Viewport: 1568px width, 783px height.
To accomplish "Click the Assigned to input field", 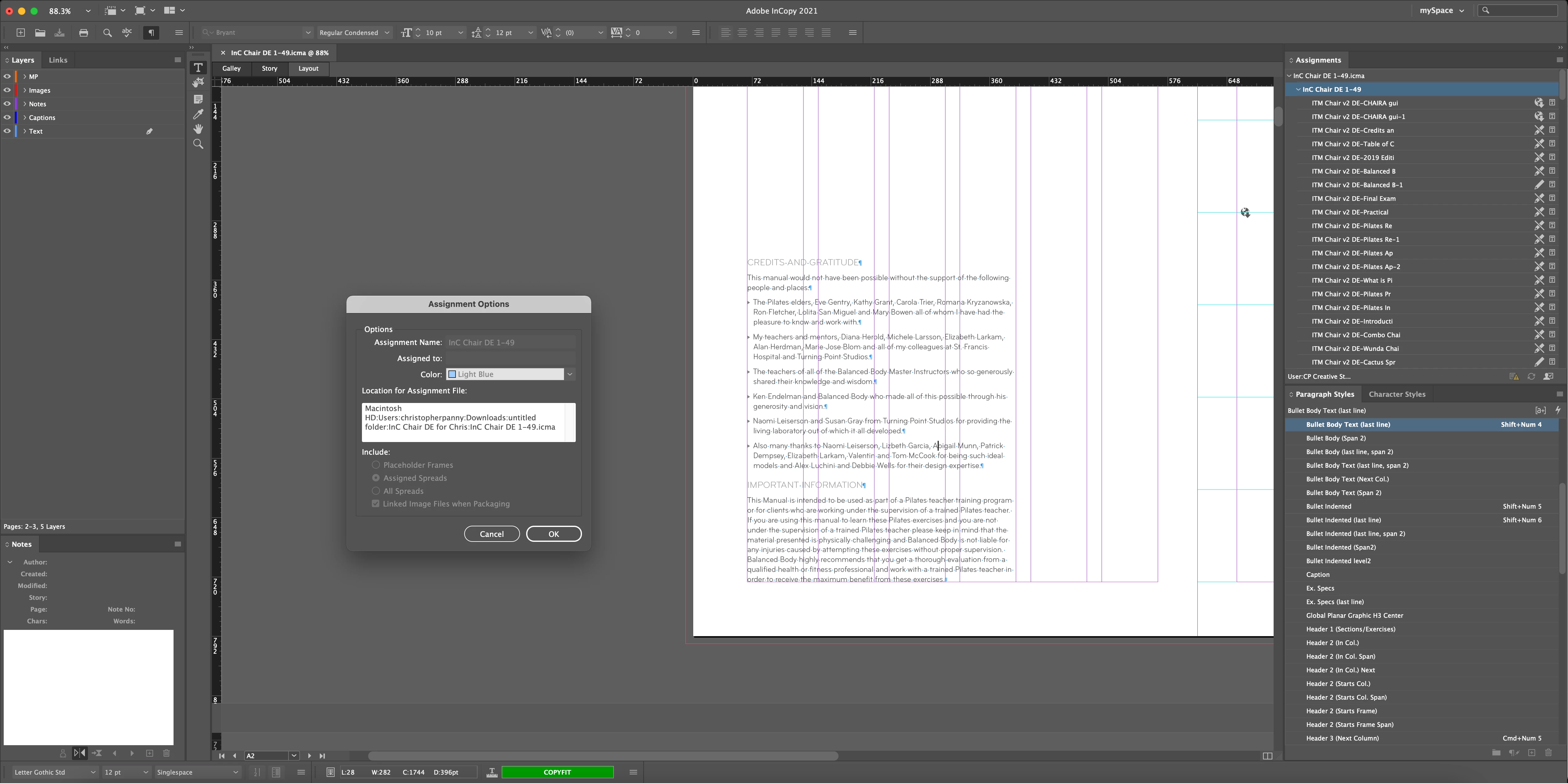I will [510, 359].
